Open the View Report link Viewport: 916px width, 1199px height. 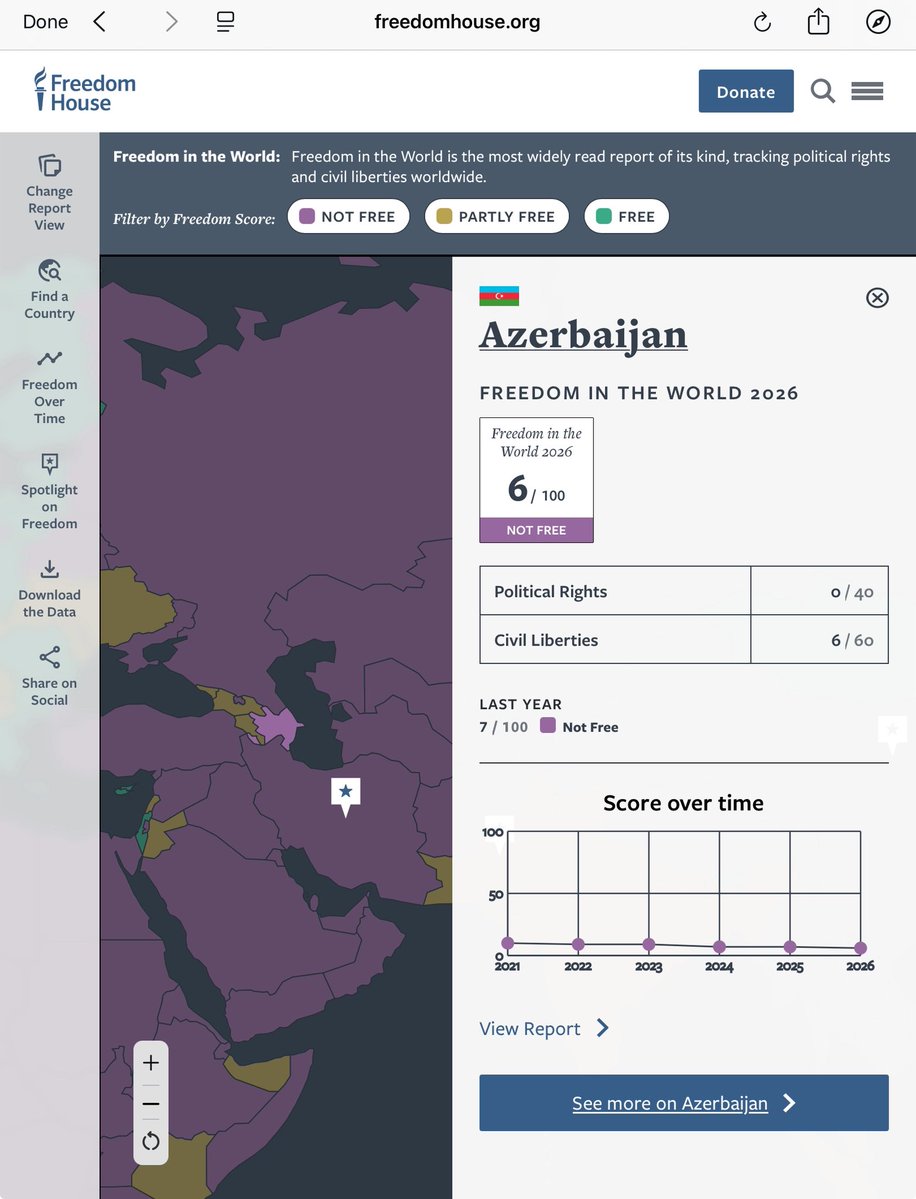click(x=530, y=1028)
